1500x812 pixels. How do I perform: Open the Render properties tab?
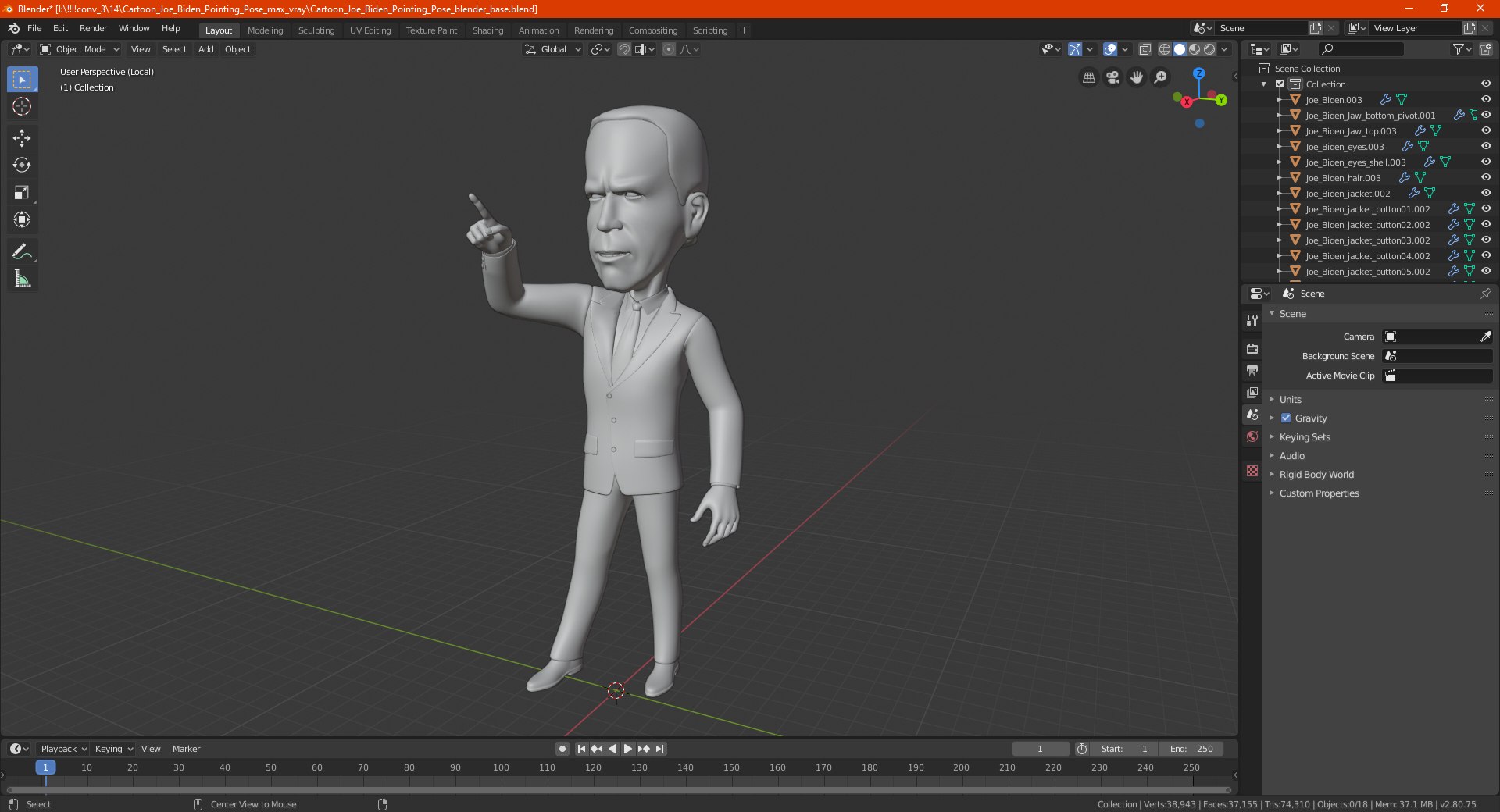tap(1252, 348)
